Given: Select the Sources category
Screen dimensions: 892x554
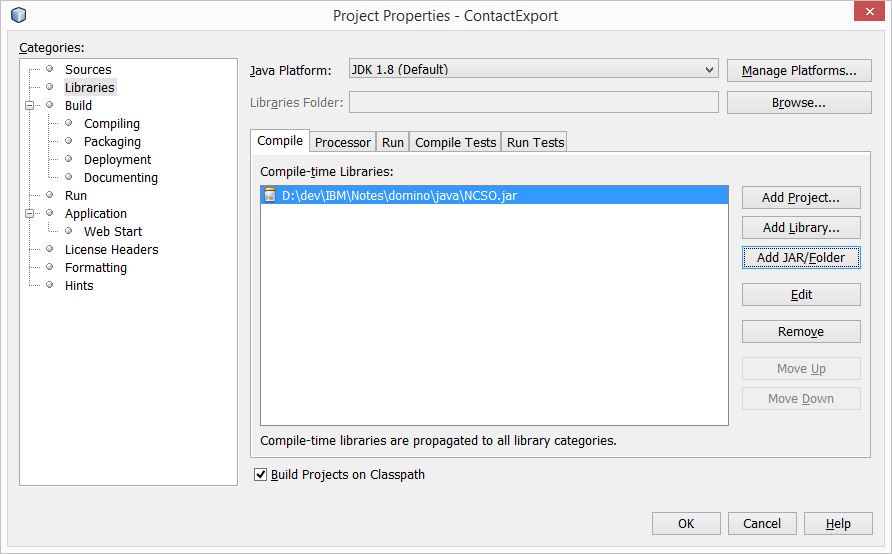Looking at the screenshot, I should (x=88, y=69).
